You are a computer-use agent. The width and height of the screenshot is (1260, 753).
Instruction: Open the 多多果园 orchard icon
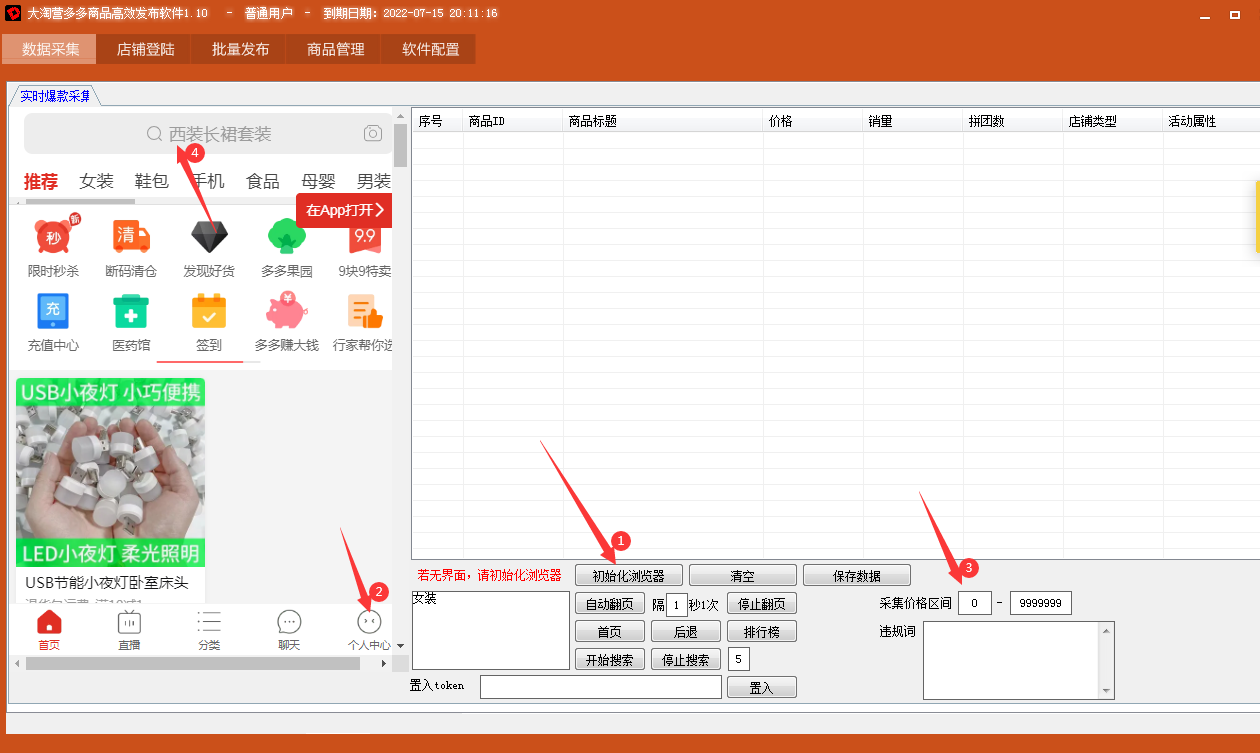(287, 248)
